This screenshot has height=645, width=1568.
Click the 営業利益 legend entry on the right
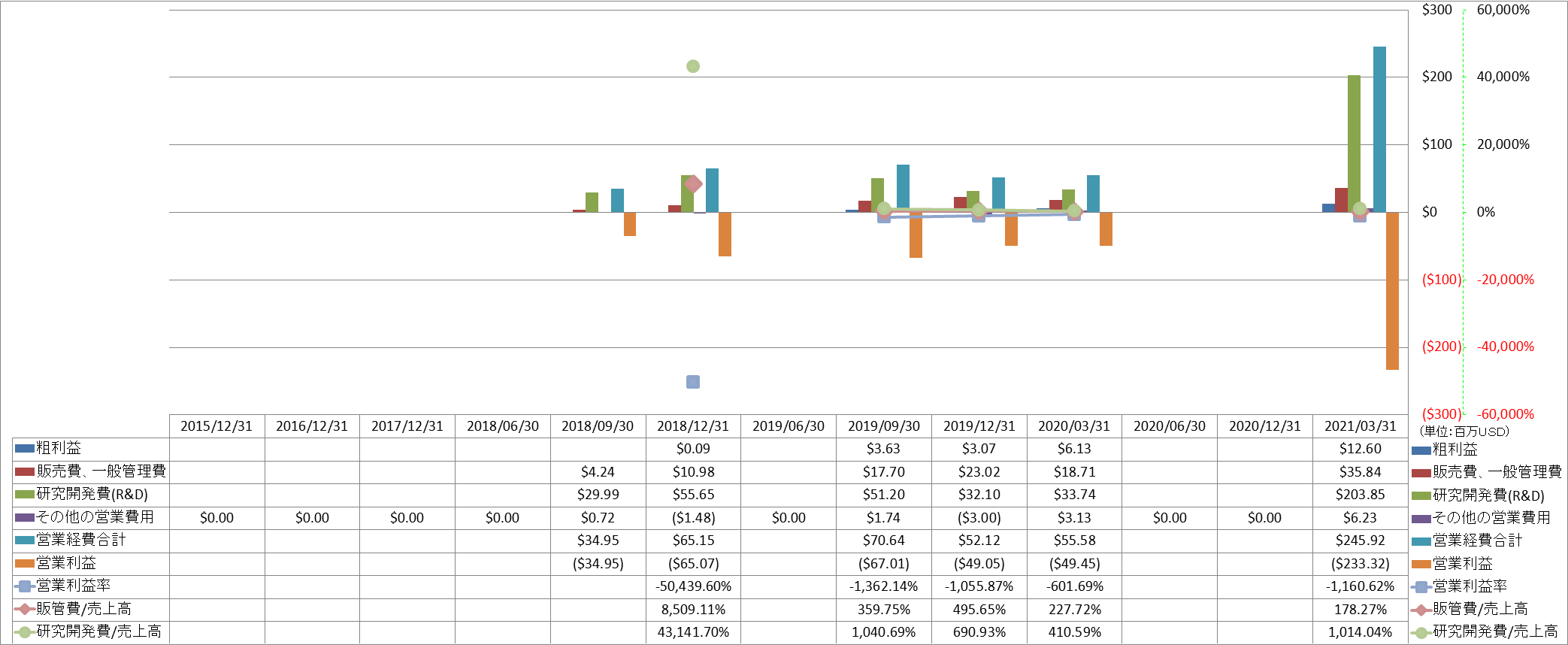click(x=1452, y=564)
